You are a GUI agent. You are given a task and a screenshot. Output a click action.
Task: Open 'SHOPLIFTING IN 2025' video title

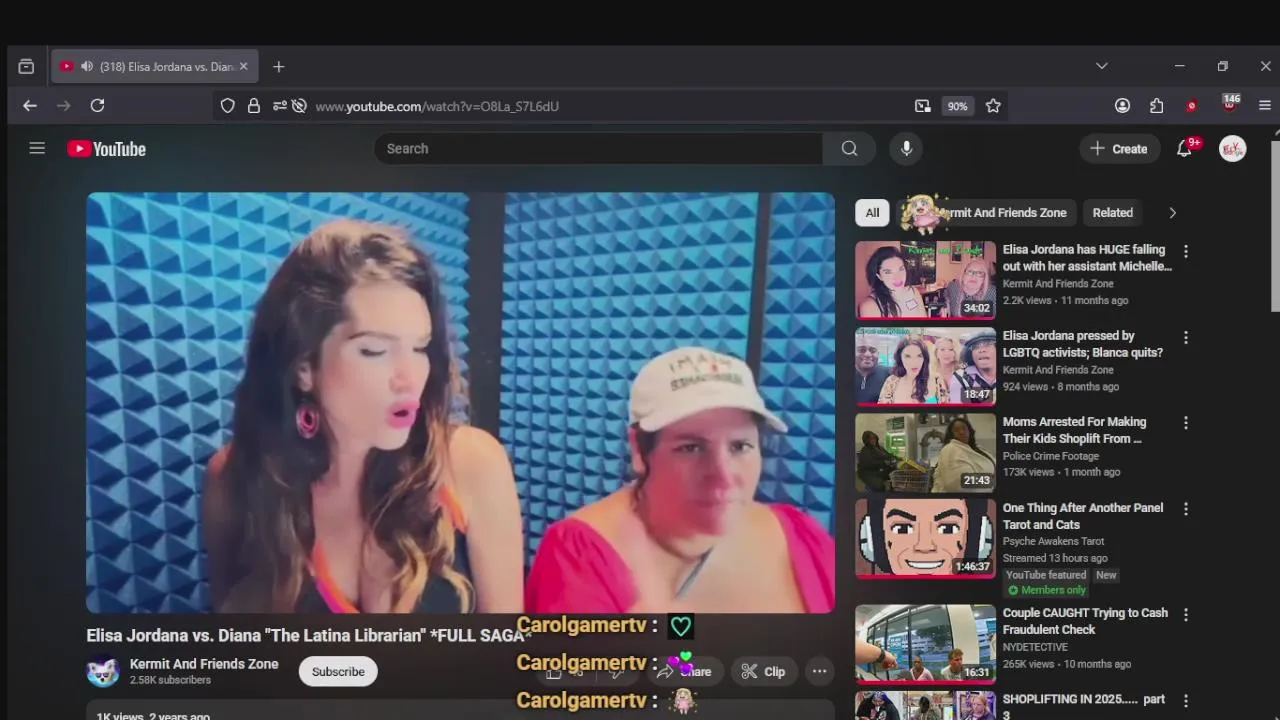point(1084,707)
